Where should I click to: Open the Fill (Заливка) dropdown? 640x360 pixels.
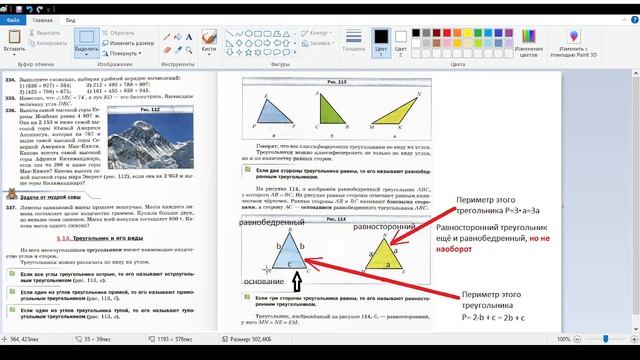point(318,43)
